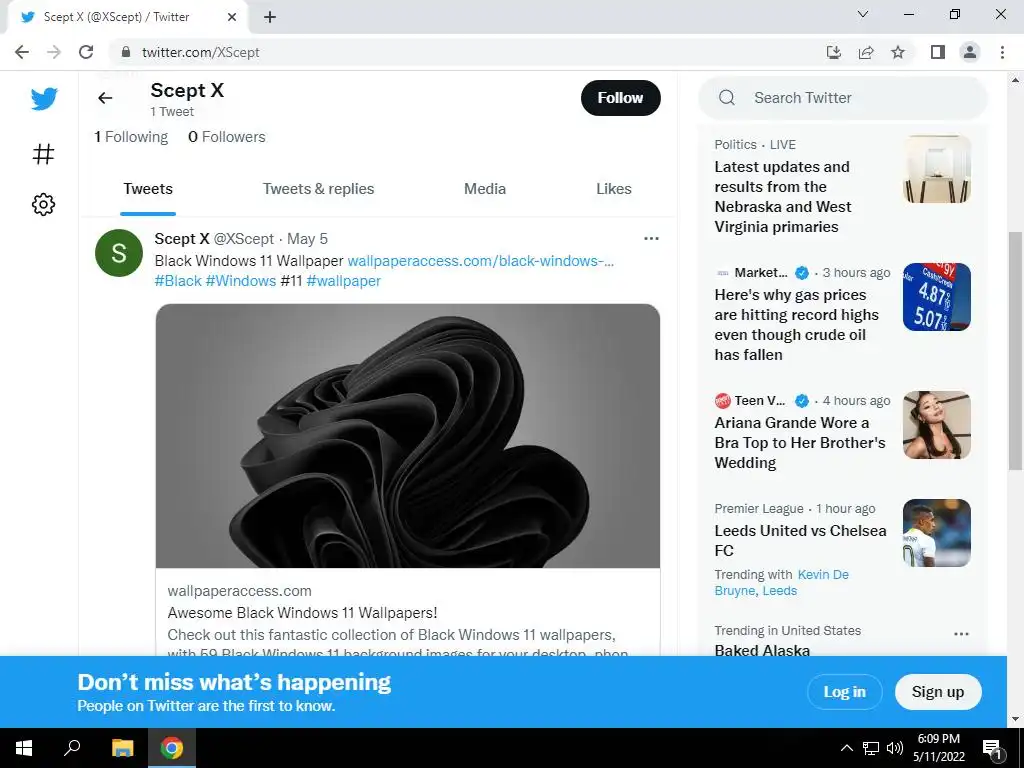The width and height of the screenshot is (1024, 768).
Task: Open the tweet's three-dot more menu
Action: pos(651,238)
